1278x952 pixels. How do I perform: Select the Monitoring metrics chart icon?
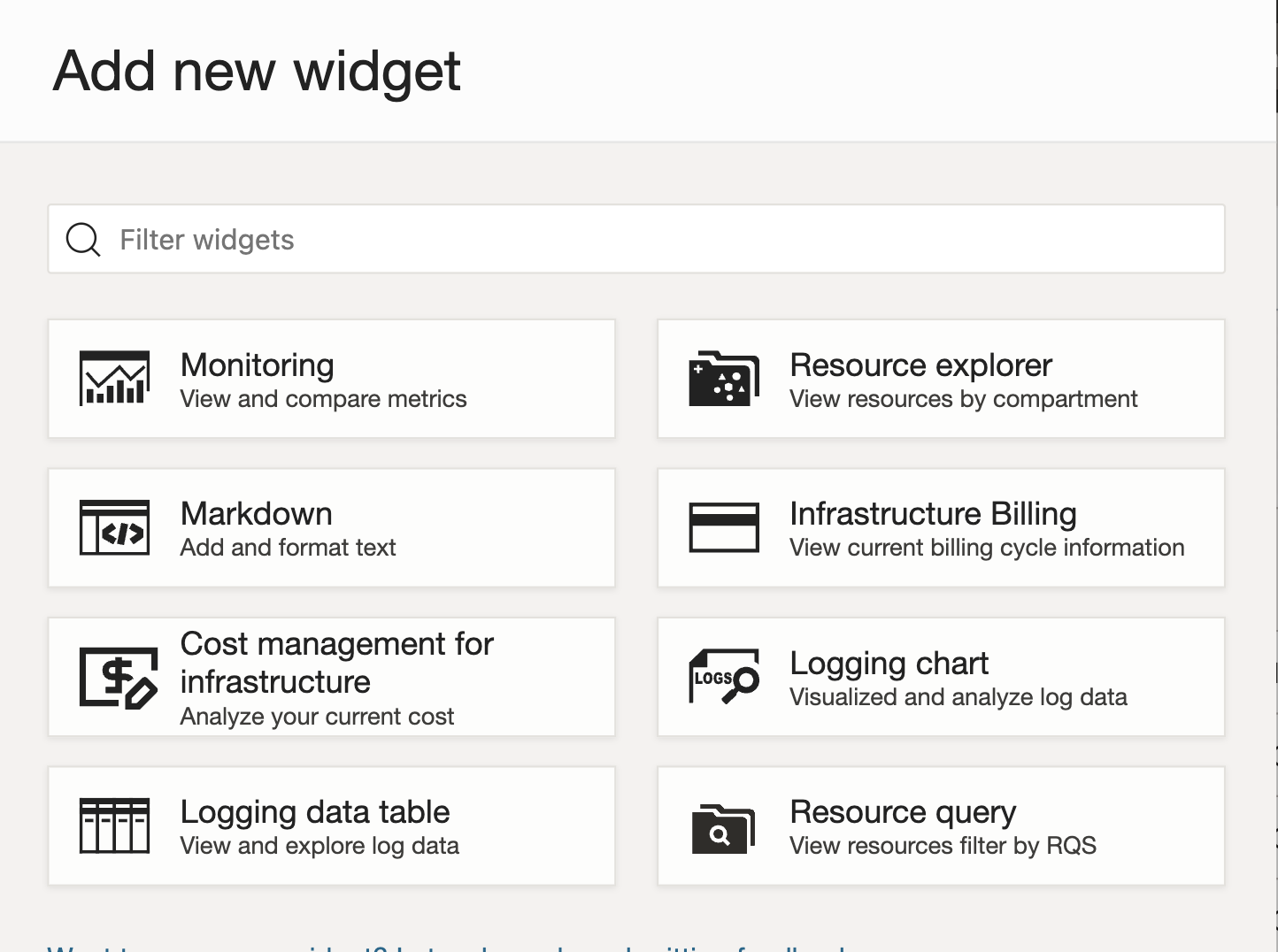click(x=115, y=379)
